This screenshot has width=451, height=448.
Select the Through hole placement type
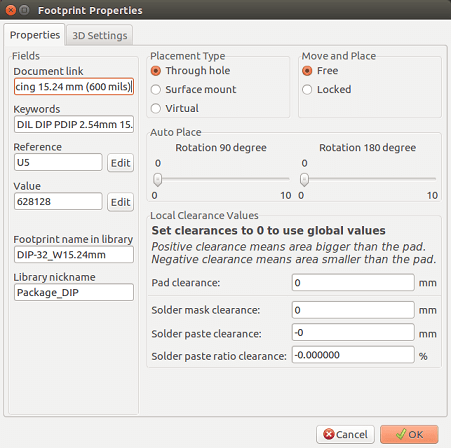190,71
